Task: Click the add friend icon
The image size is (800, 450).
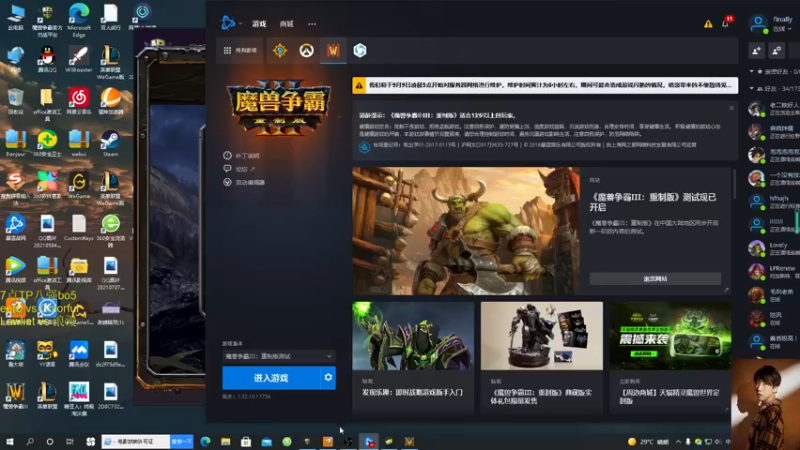Action: [756, 50]
